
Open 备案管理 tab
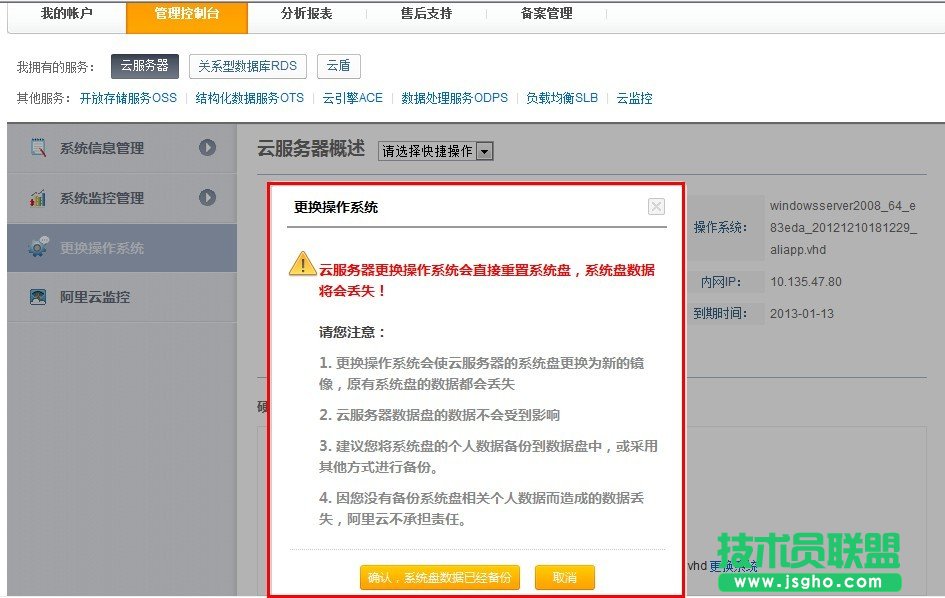coord(546,13)
